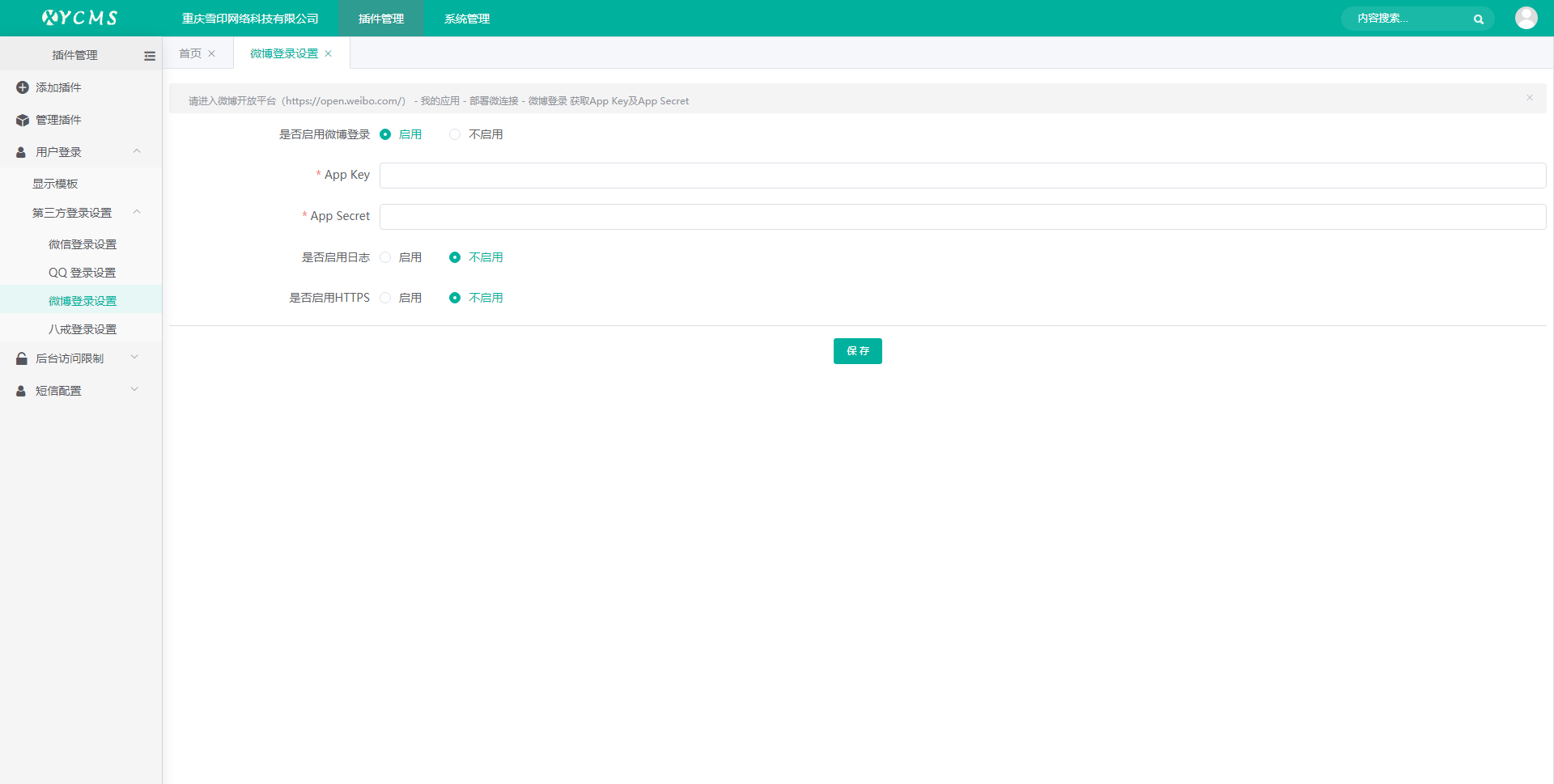
Task: Focus the App Key input field
Action: [x=963, y=176]
